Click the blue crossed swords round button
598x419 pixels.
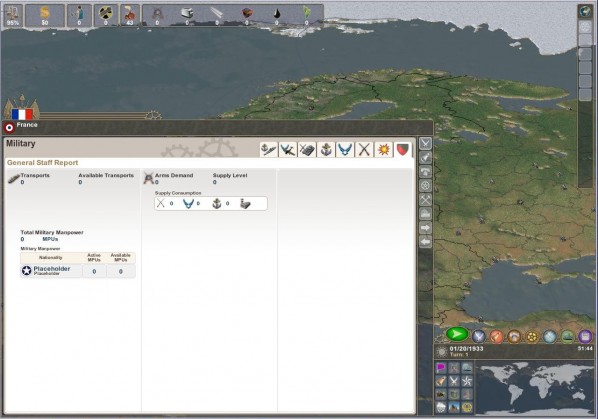pos(478,336)
